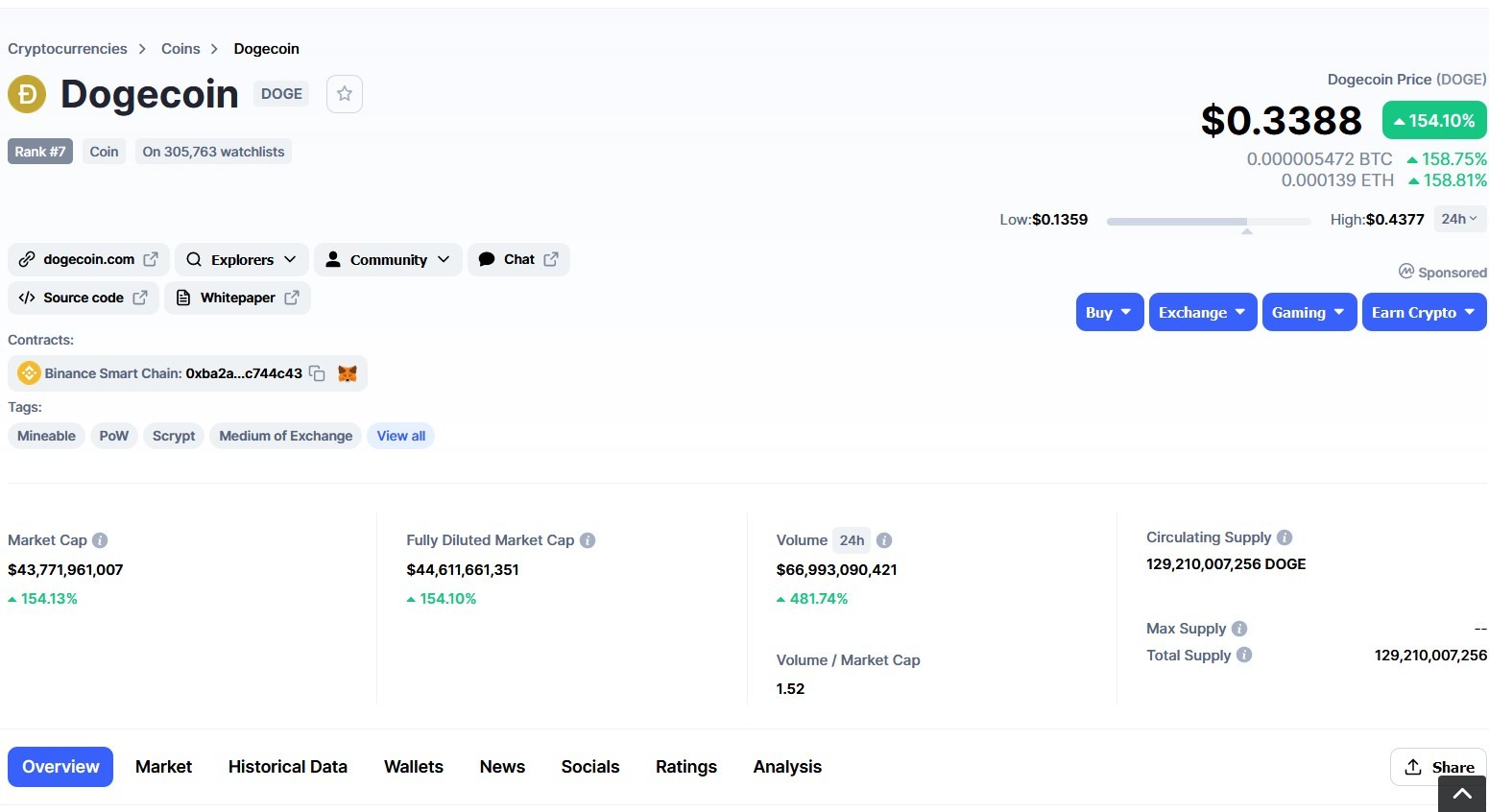
Task: Open the Exchange dropdown menu
Action: [1203, 312]
